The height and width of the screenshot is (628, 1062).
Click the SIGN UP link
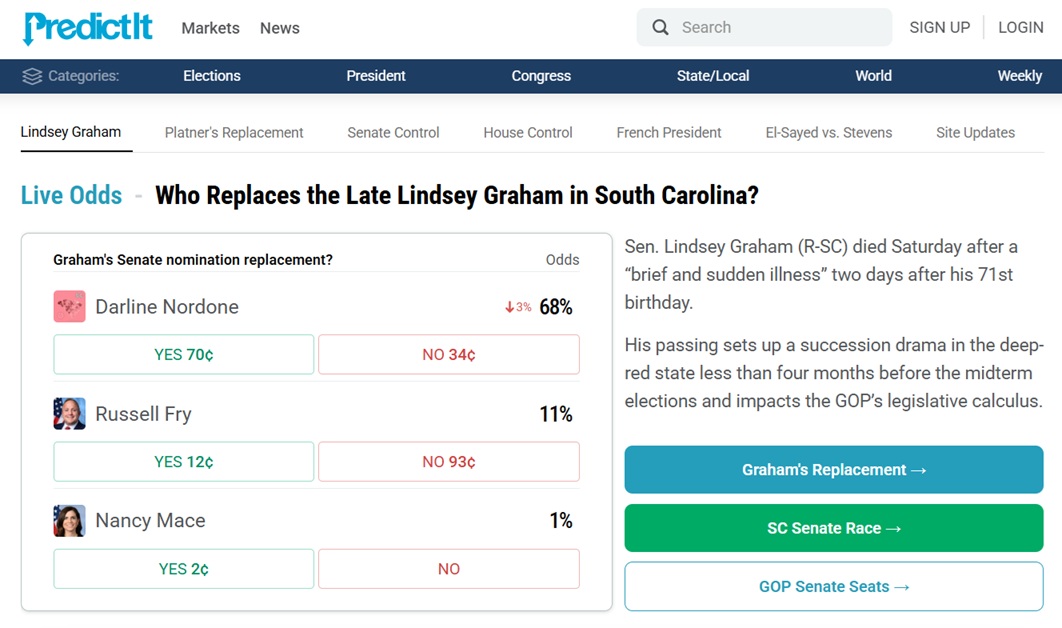click(939, 27)
